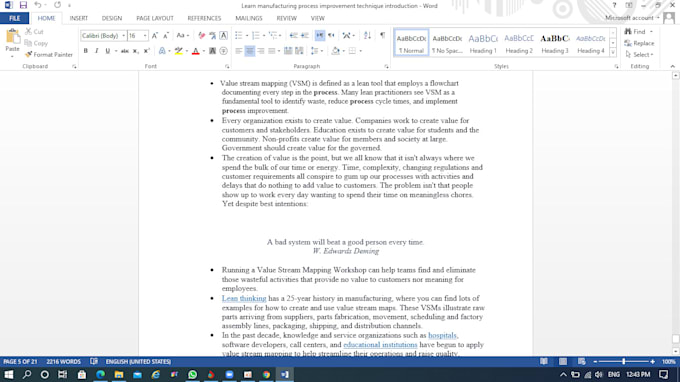Switch to the PAGE LAYOUT tab
The height and width of the screenshot is (382, 680).
[155, 18]
